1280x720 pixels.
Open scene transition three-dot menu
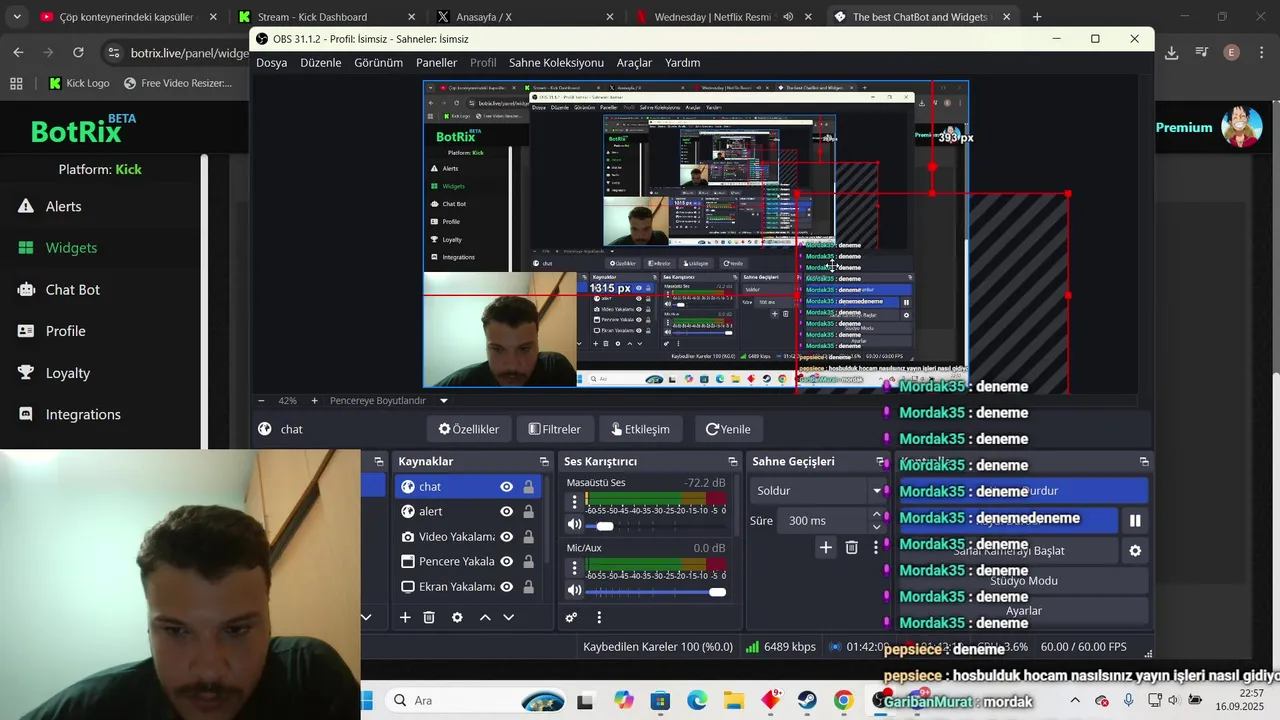(x=876, y=547)
